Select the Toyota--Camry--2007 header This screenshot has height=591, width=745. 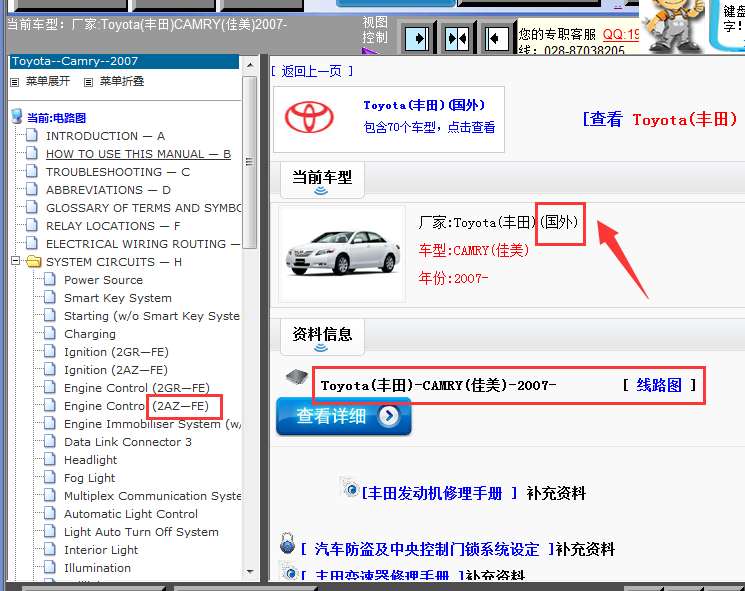pyautogui.click(x=124, y=61)
